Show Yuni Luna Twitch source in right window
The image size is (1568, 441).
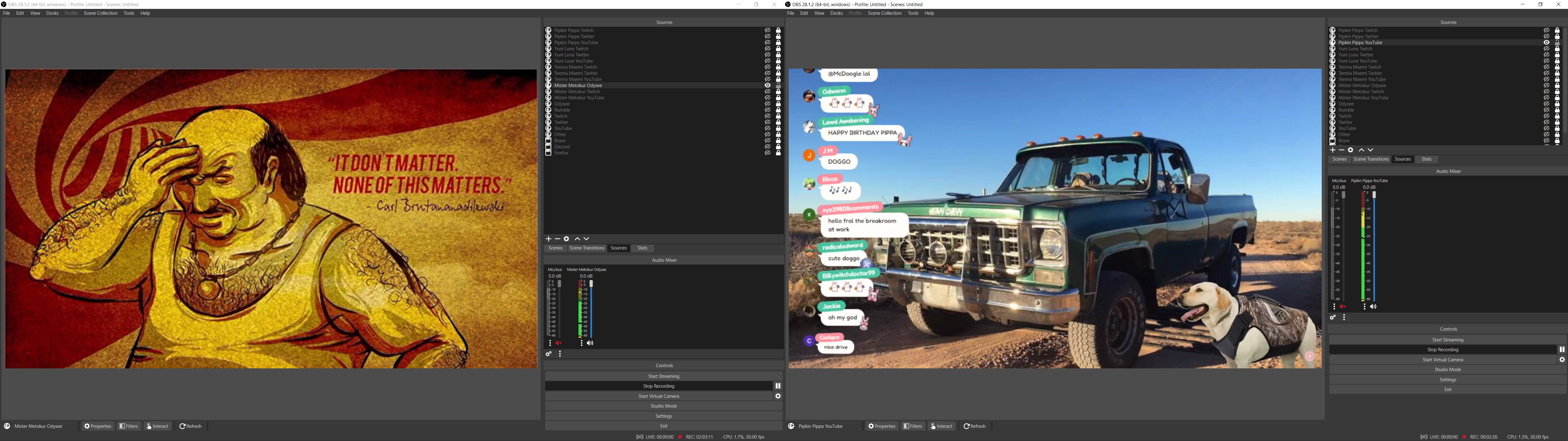pyautogui.click(x=1546, y=49)
